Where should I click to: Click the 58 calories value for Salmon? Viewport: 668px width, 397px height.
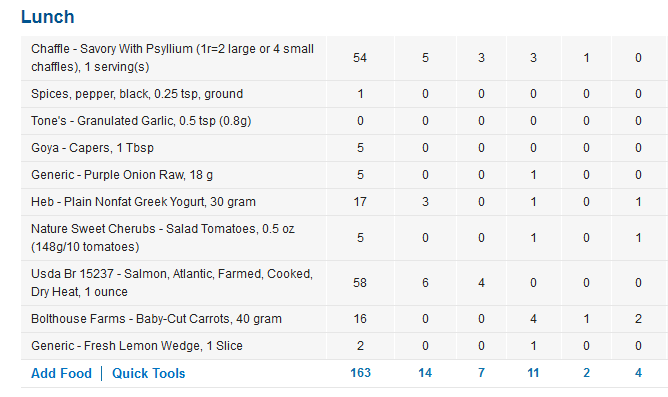pyautogui.click(x=360, y=283)
